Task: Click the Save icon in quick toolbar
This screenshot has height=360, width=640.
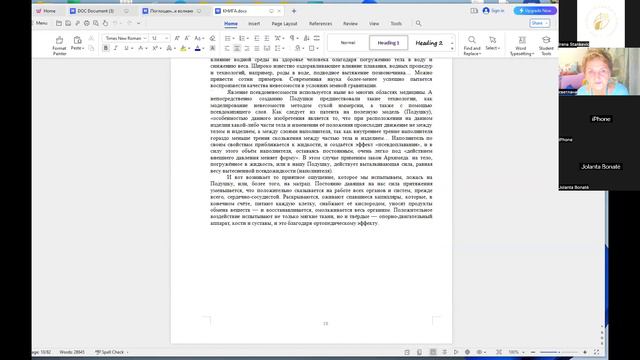Action: coord(68,23)
